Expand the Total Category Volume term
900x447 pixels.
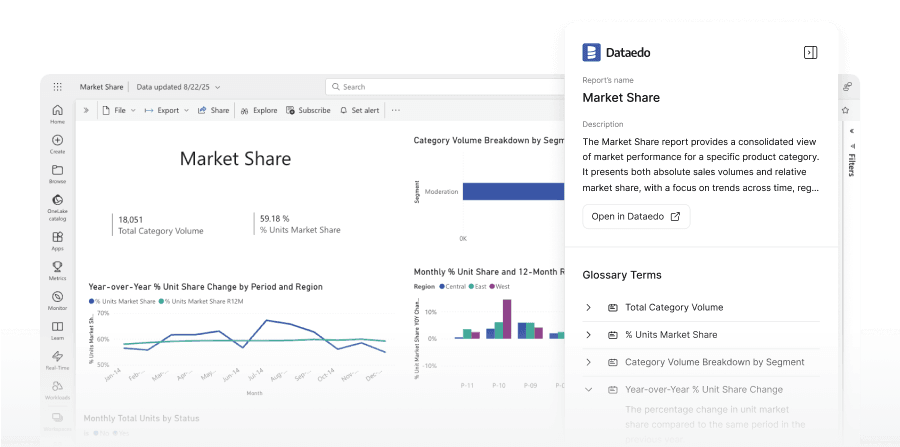pyautogui.click(x=588, y=307)
